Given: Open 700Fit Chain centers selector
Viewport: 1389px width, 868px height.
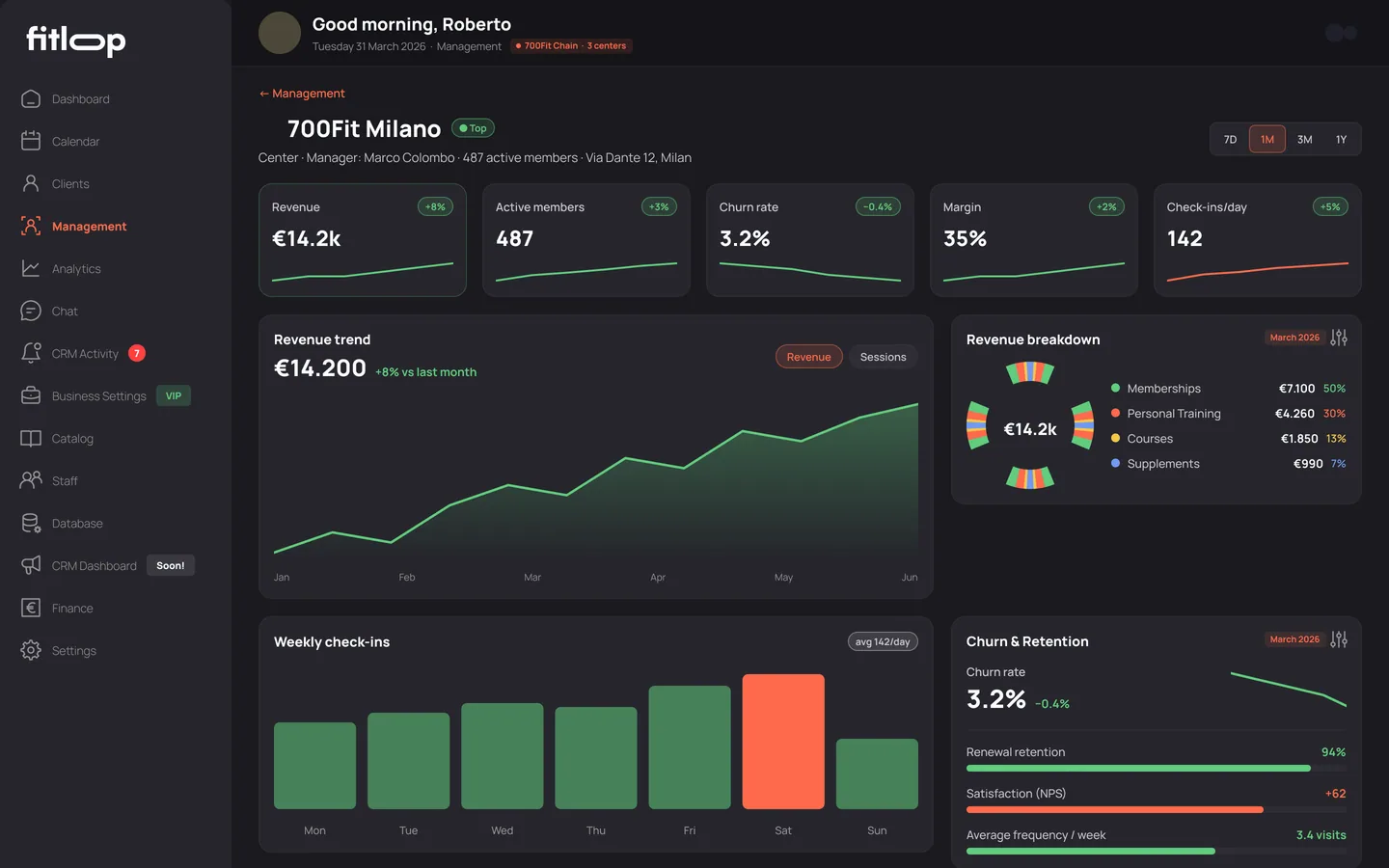Looking at the screenshot, I should (x=571, y=45).
